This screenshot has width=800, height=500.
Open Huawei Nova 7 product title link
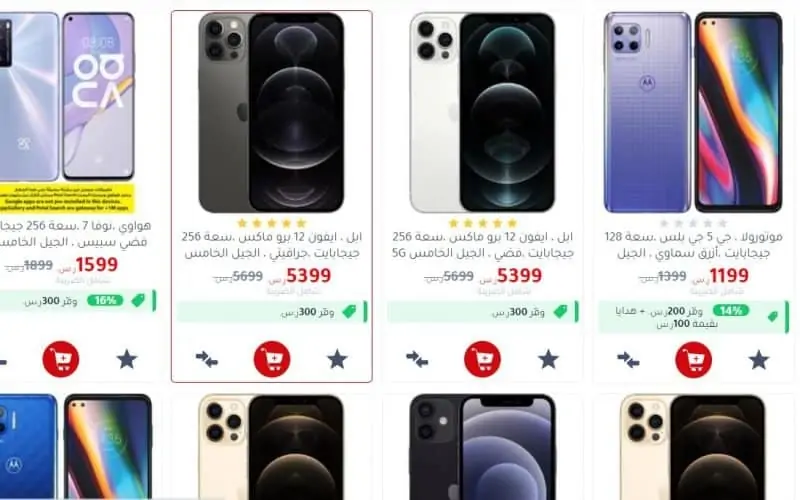[76, 233]
